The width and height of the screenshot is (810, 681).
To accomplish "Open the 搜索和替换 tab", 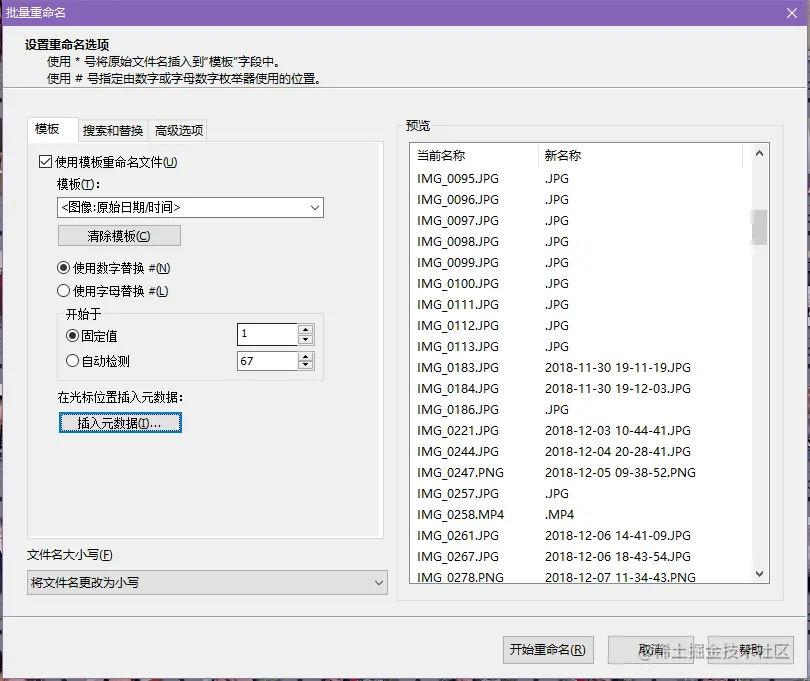I will click(113, 130).
